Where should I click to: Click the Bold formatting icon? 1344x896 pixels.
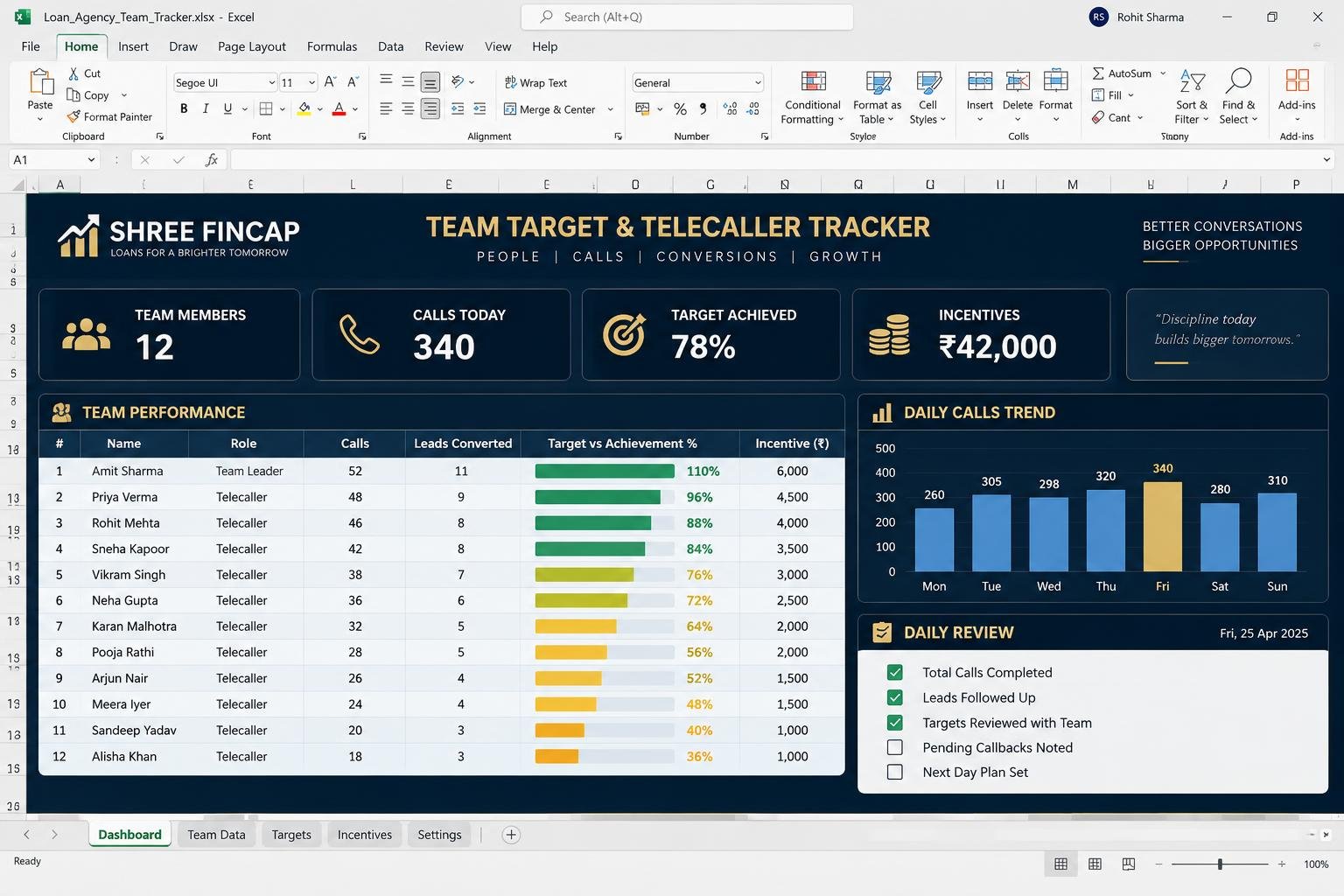pyautogui.click(x=184, y=108)
